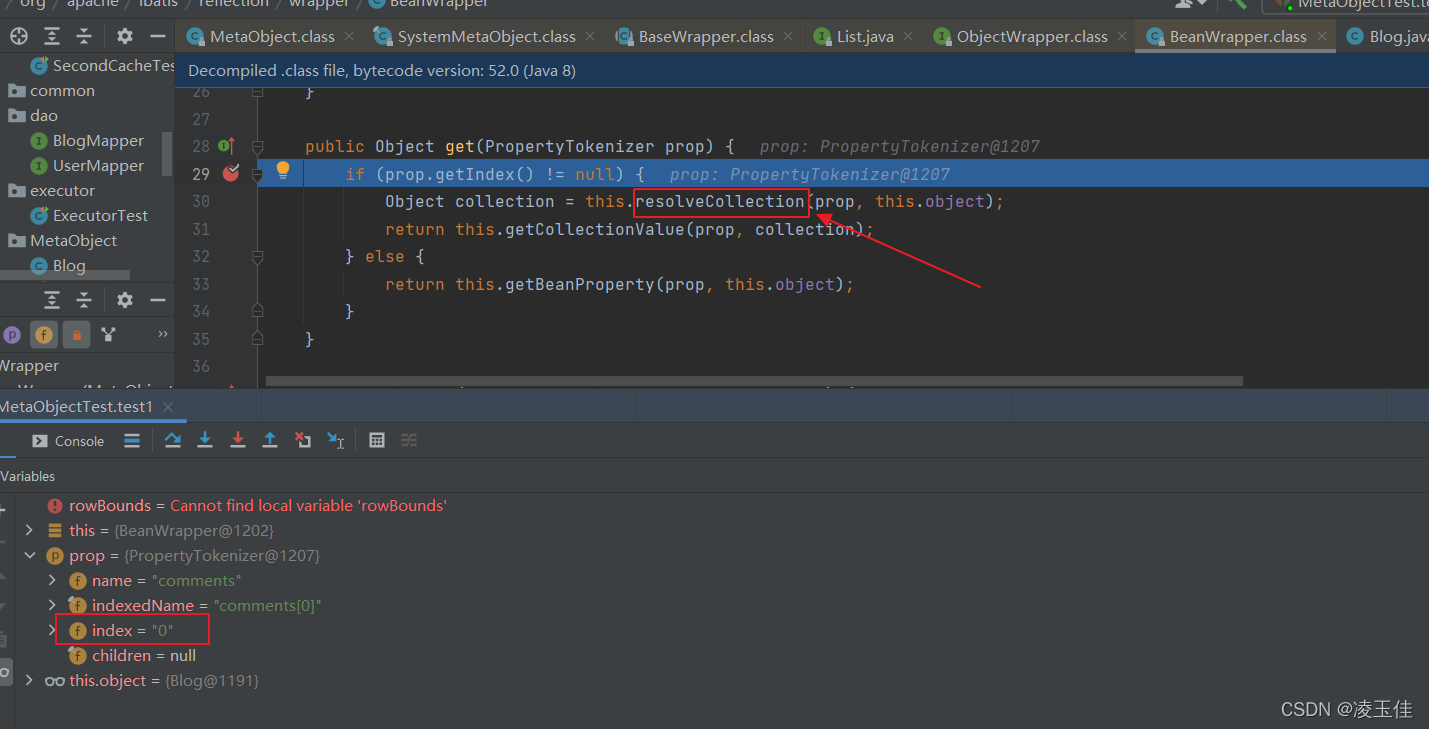Click the editor horizontal scrollbar
This screenshot has height=729, width=1429.
(x=754, y=381)
